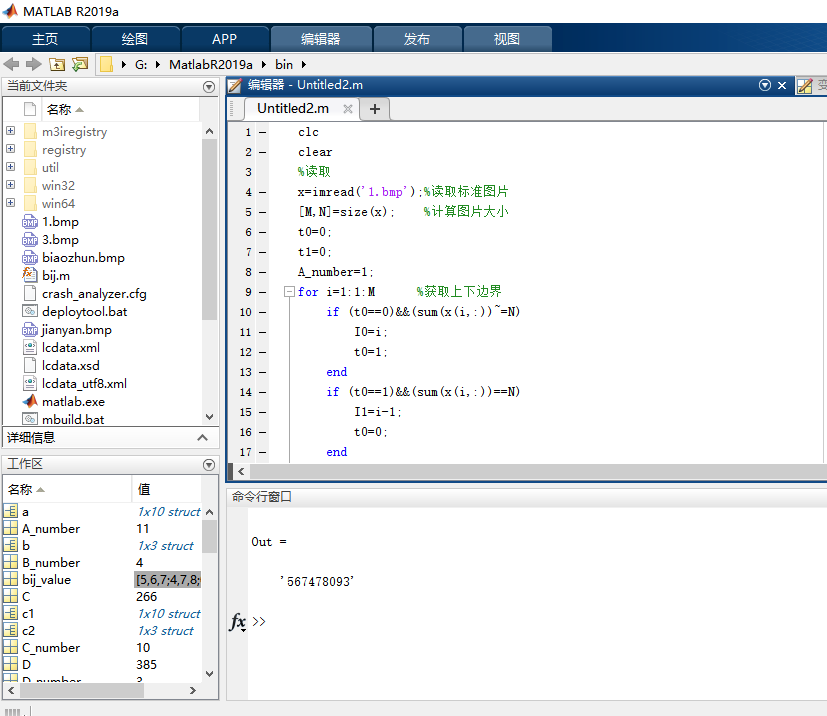Open the G: drive path dropdown arrow
The image size is (827, 716).
coord(158,64)
